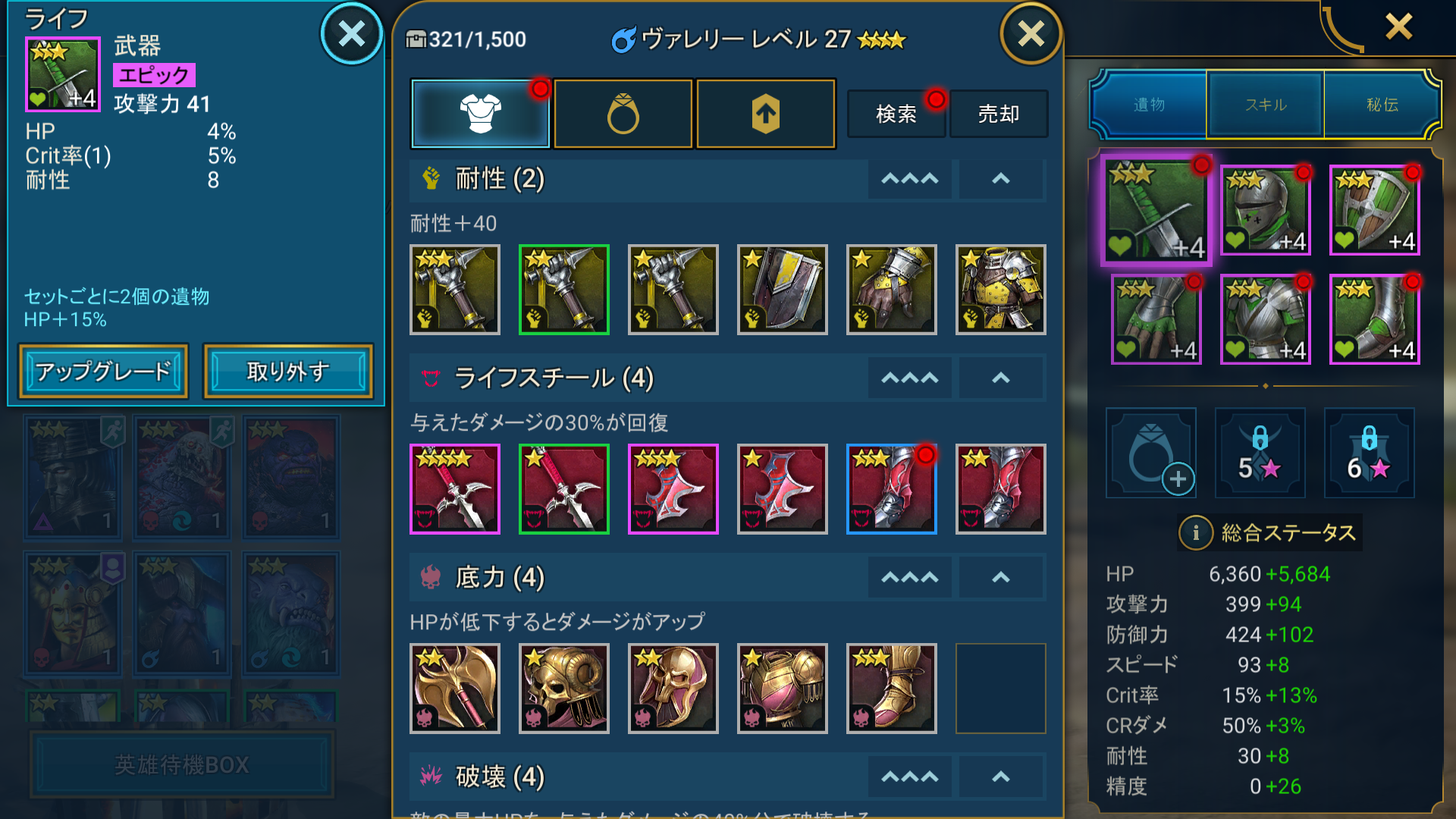Click the 取り外す button
Screen dimensions: 1456x819
click(288, 372)
